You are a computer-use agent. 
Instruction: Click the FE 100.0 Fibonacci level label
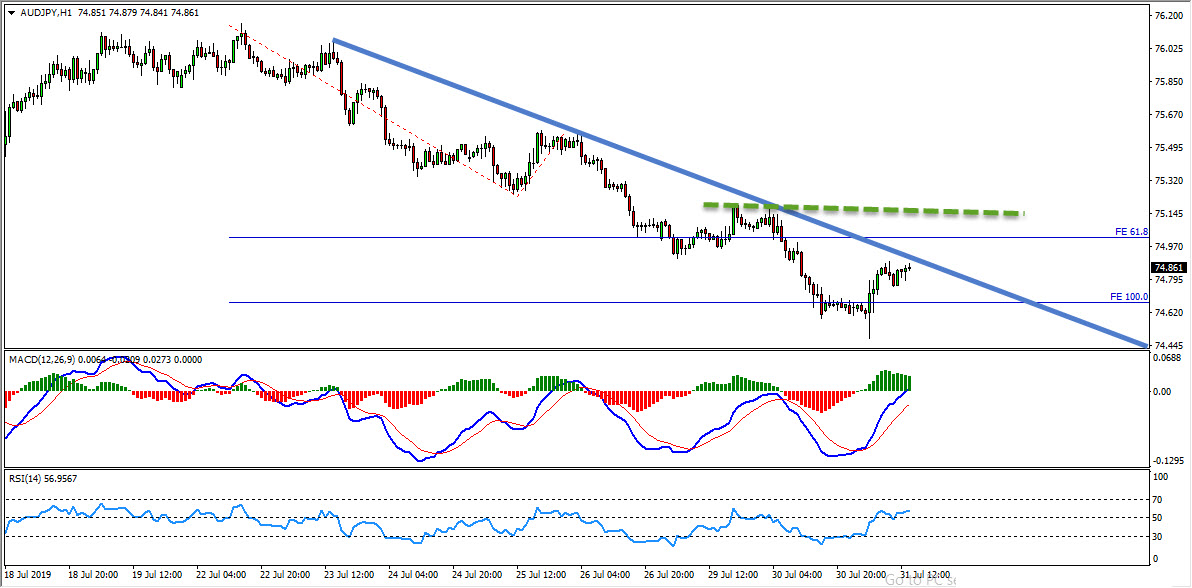(x=1129, y=297)
